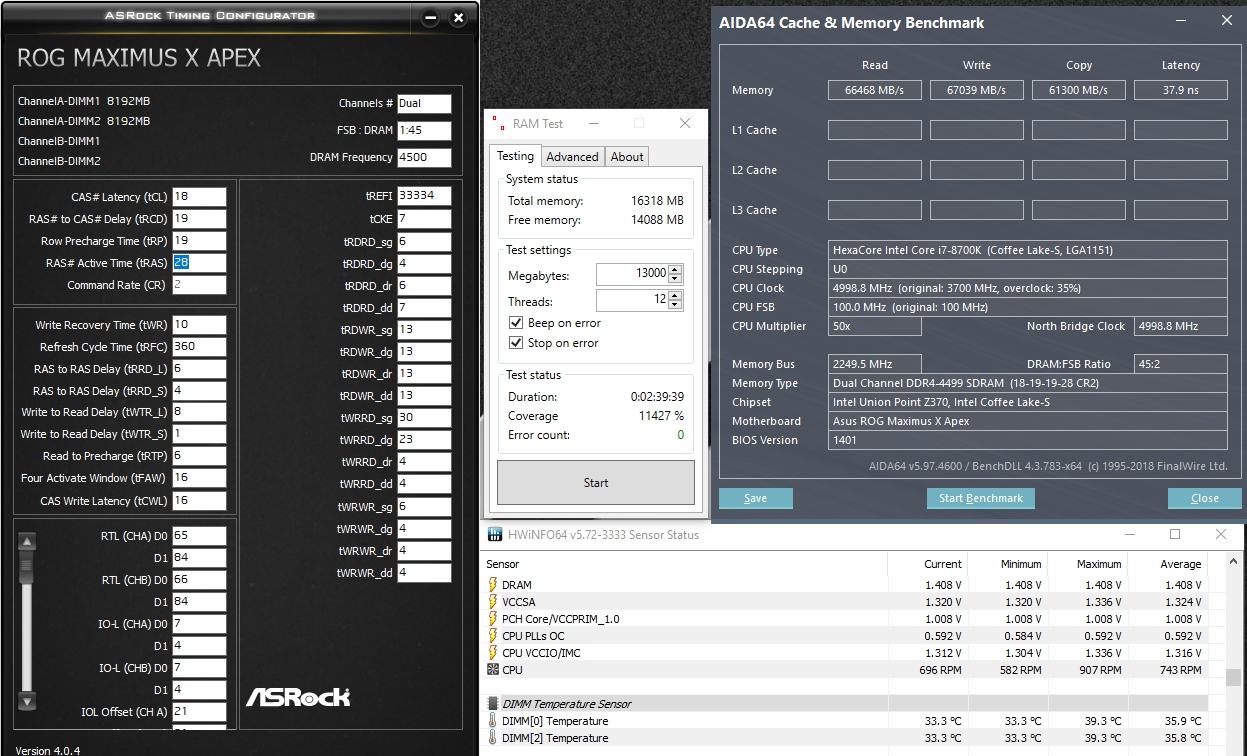Increase Threads value with up arrow
Screen dimensions: 1247x756
(675, 296)
